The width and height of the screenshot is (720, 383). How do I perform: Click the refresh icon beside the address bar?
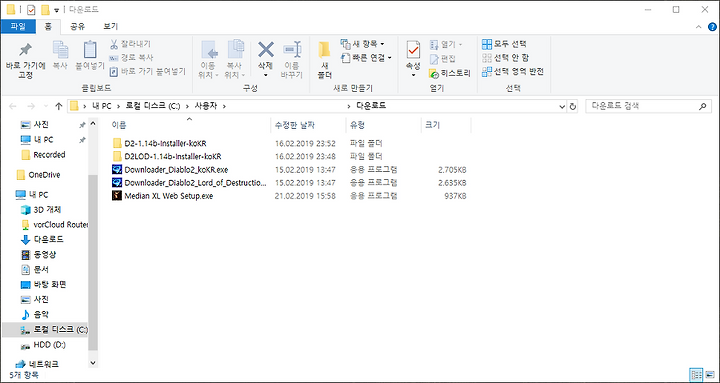[x=573, y=107]
